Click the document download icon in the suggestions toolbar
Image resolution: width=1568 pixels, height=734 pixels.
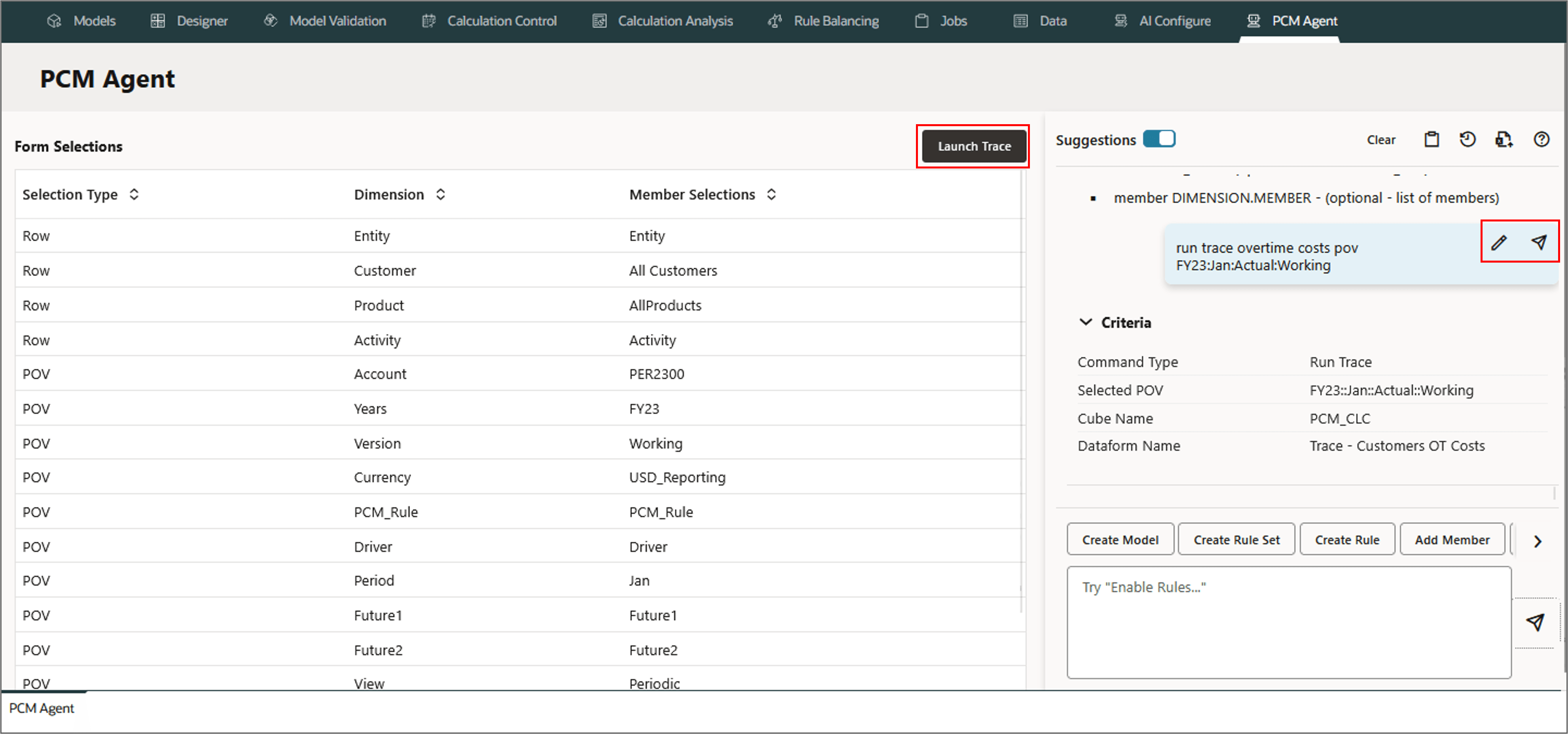click(x=1504, y=139)
